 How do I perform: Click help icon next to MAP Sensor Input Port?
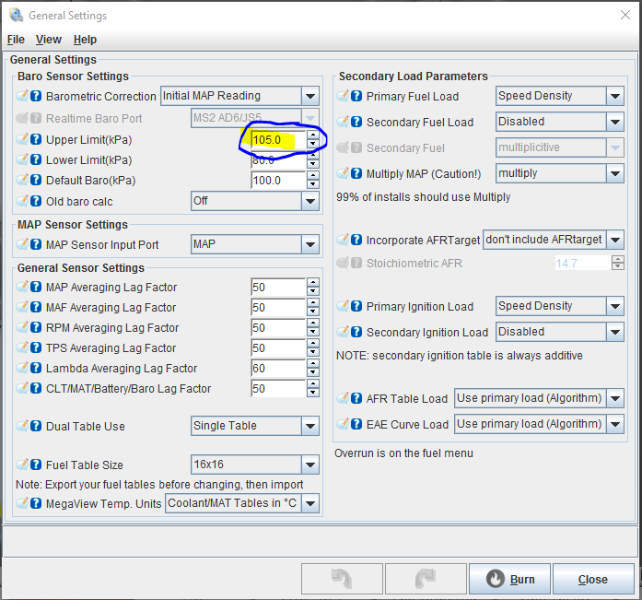pos(36,244)
